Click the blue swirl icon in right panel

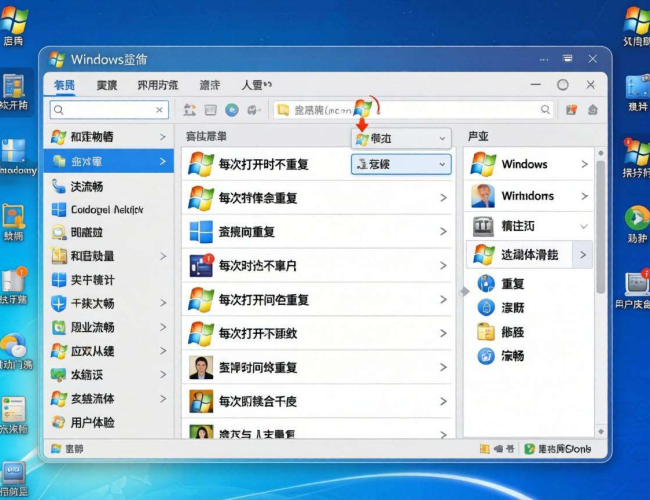(486, 356)
